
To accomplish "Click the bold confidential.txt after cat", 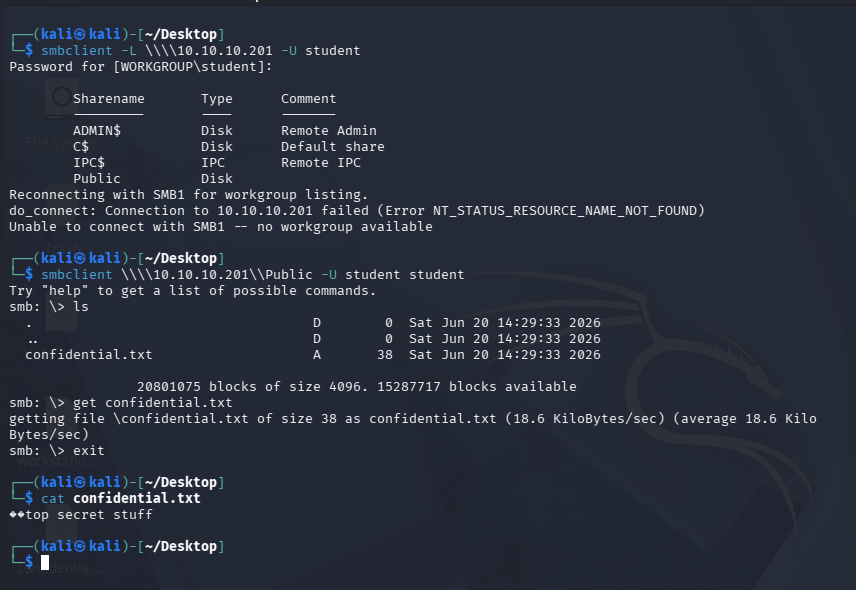I will [x=136, y=498].
